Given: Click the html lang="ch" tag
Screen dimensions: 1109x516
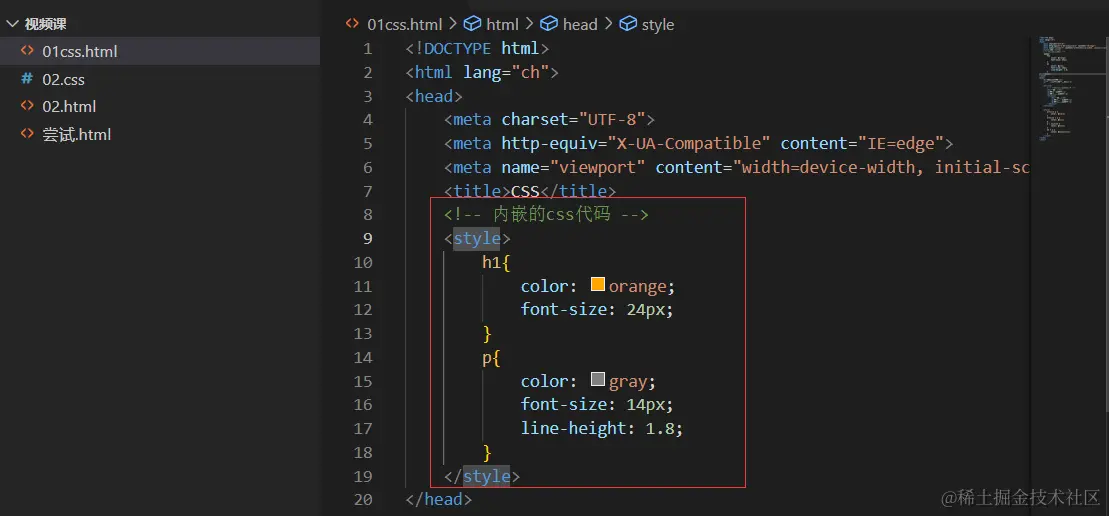Looking at the screenshot, I should 482,72.
